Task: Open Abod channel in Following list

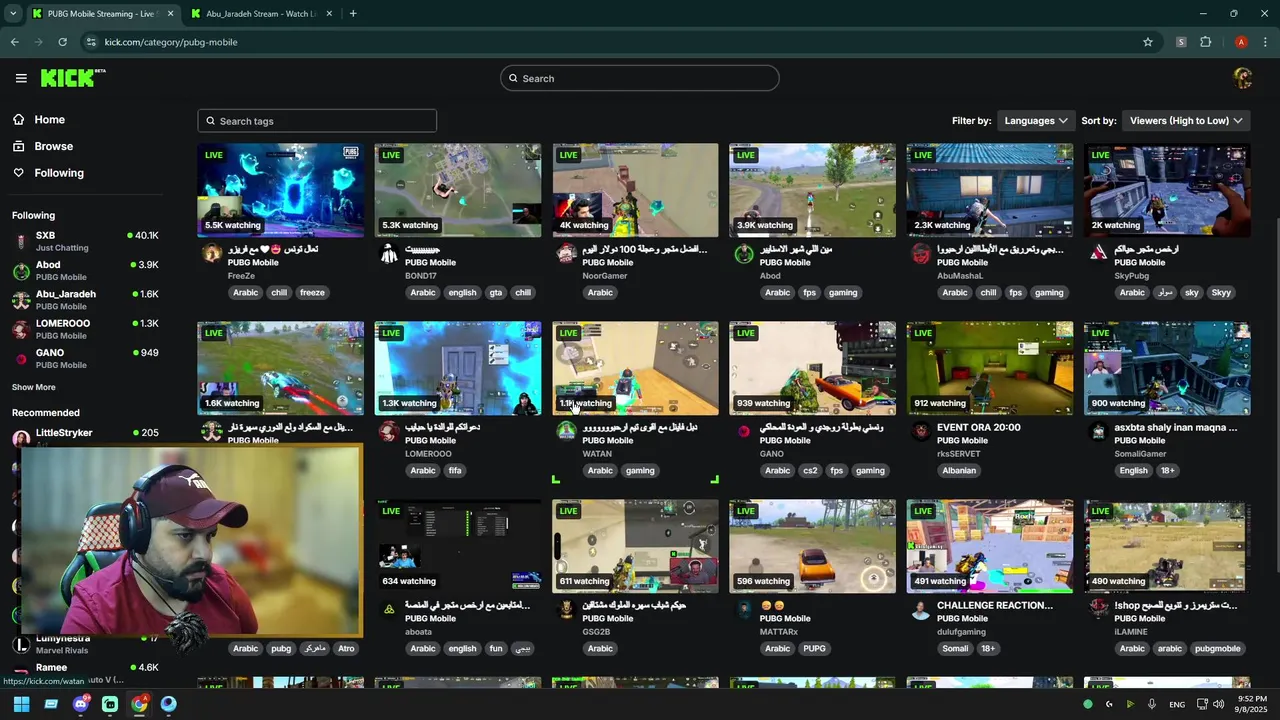Action: tap(85, 271)
